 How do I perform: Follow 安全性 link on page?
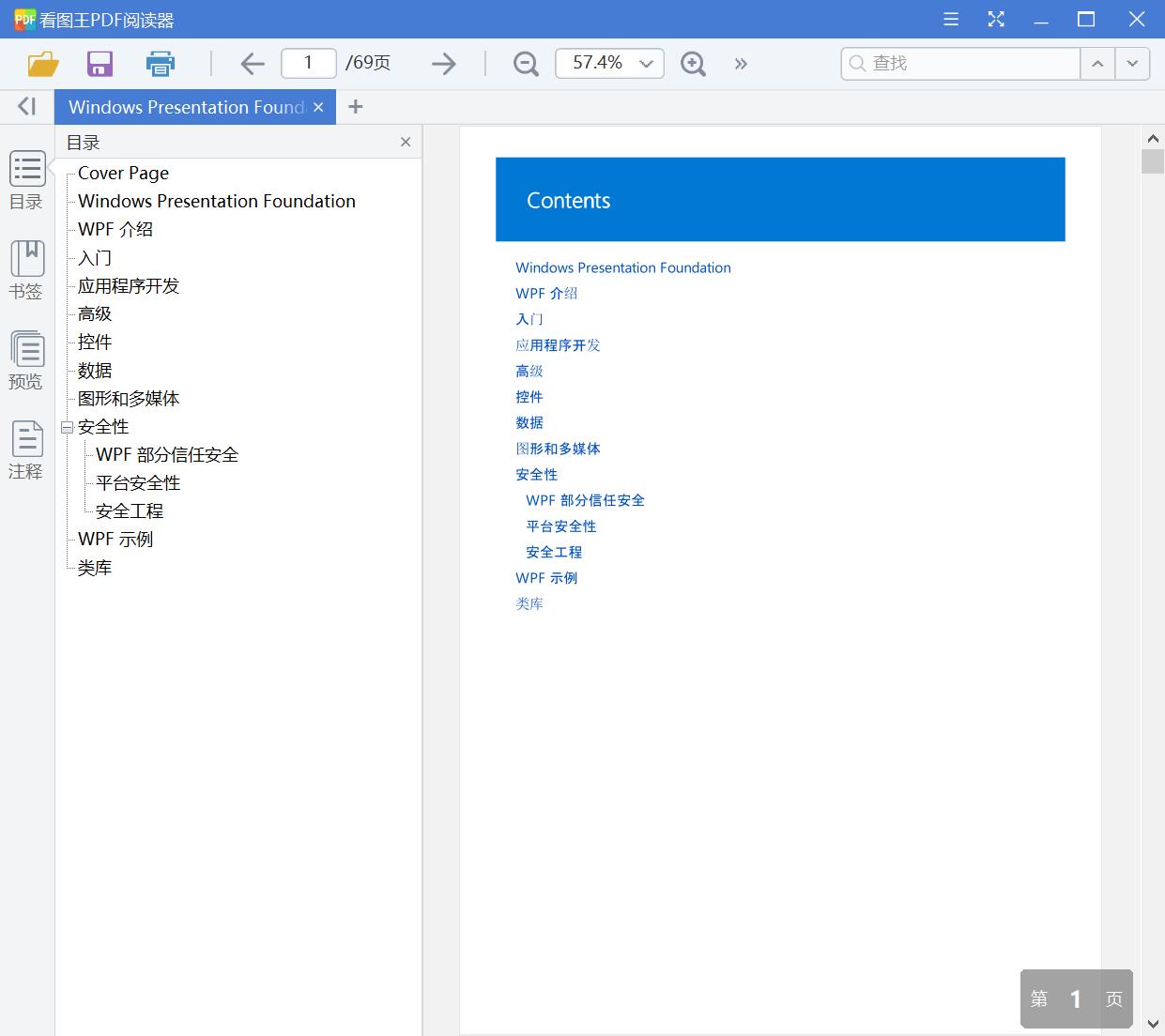(537, 474)
